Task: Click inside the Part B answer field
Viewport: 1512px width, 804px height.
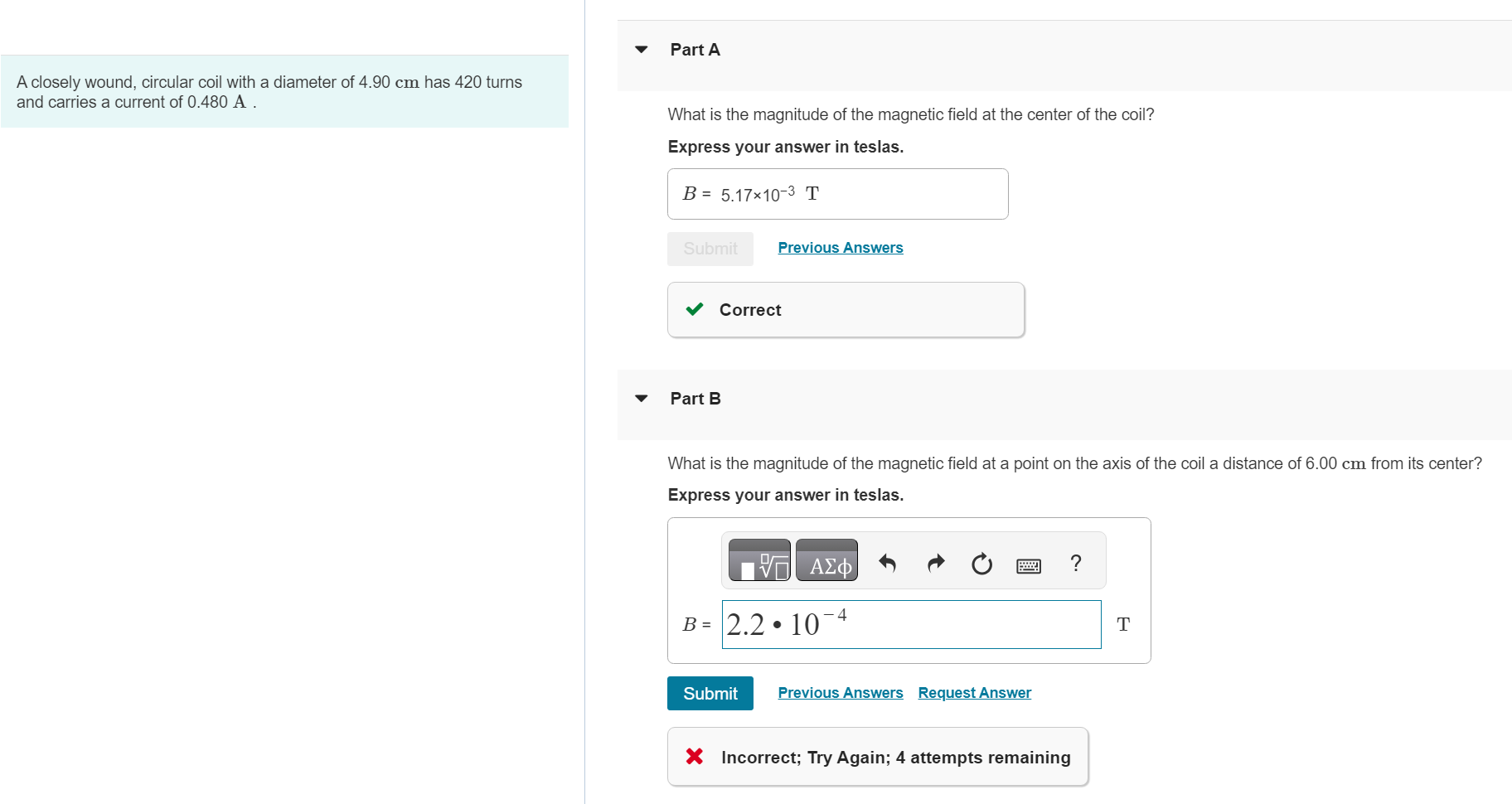Action: [x=912, y=624]
